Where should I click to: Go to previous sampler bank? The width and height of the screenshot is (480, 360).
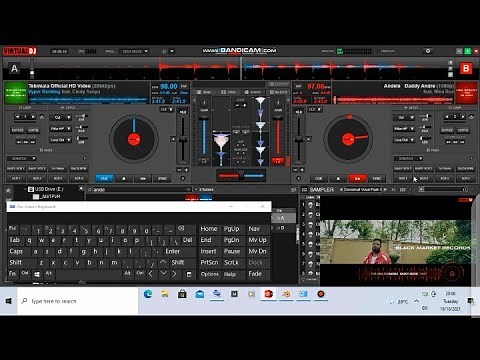point(341,189)
